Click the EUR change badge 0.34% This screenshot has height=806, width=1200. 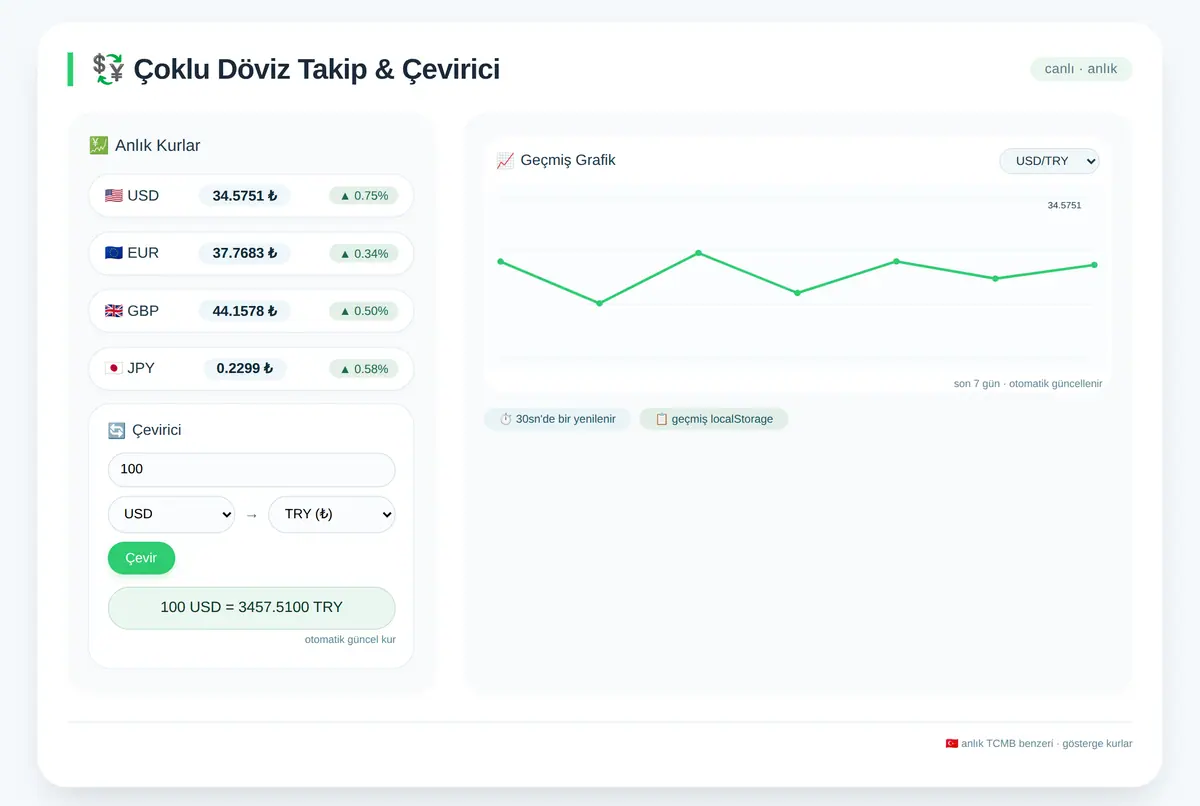[364, 253]
